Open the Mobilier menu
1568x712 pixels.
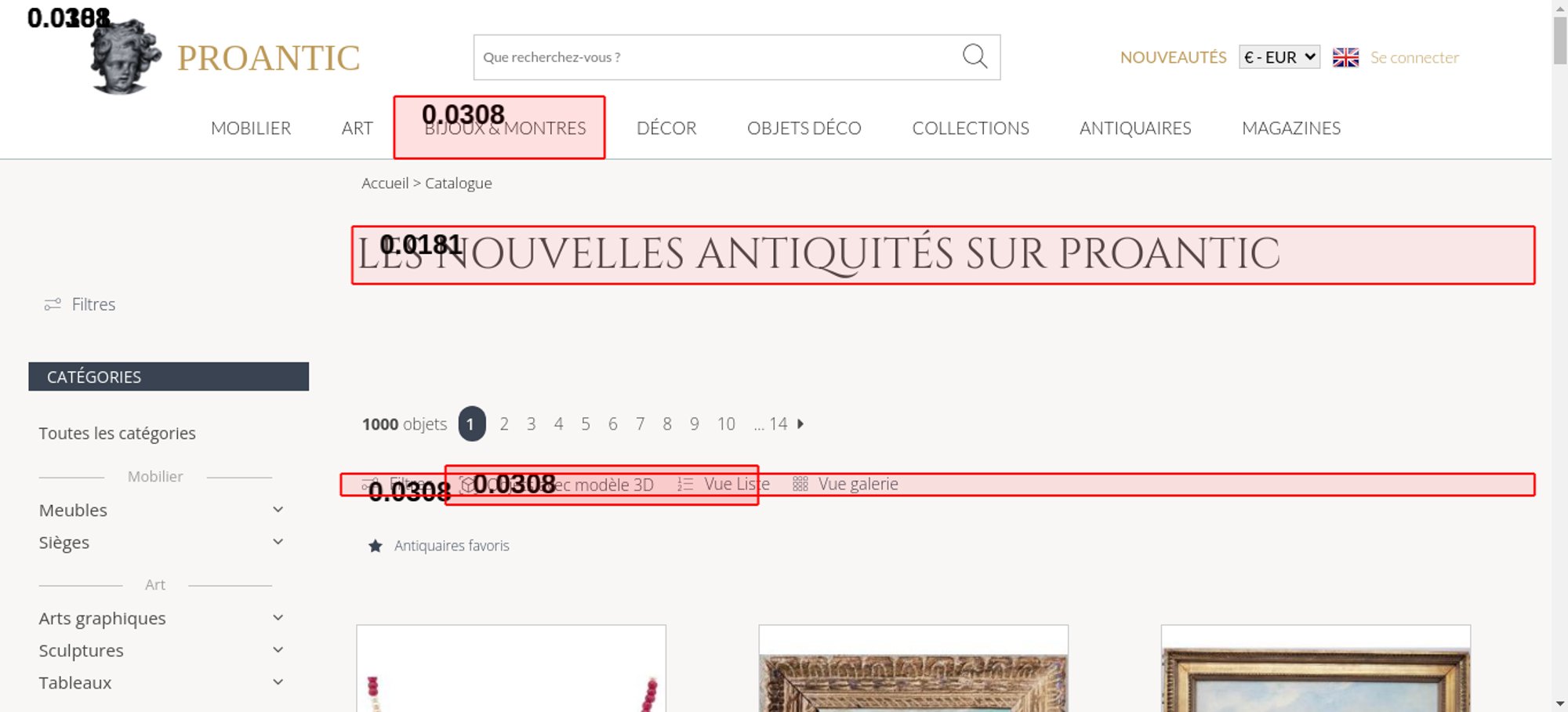tap(251, 129)
